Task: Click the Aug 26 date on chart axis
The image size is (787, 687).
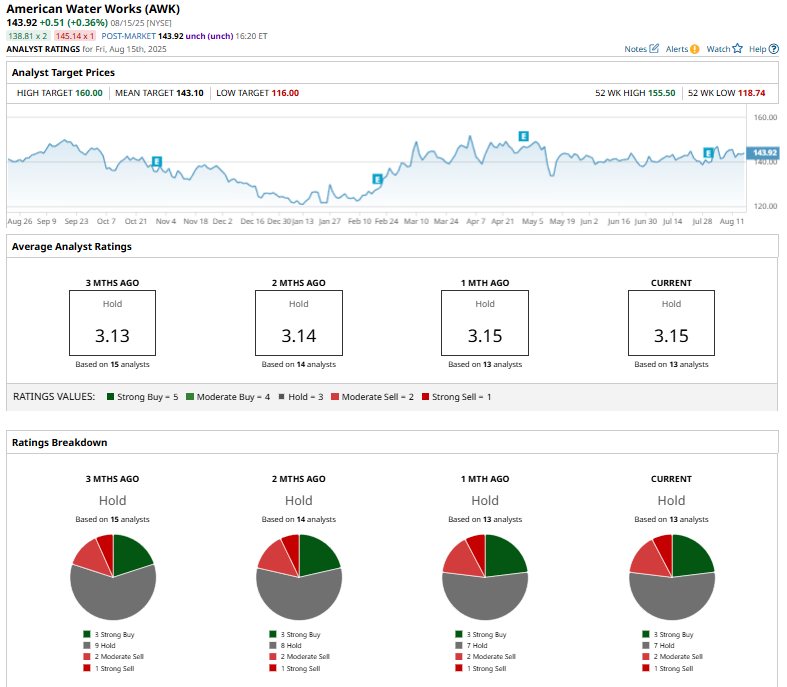Action: point(20,221)
